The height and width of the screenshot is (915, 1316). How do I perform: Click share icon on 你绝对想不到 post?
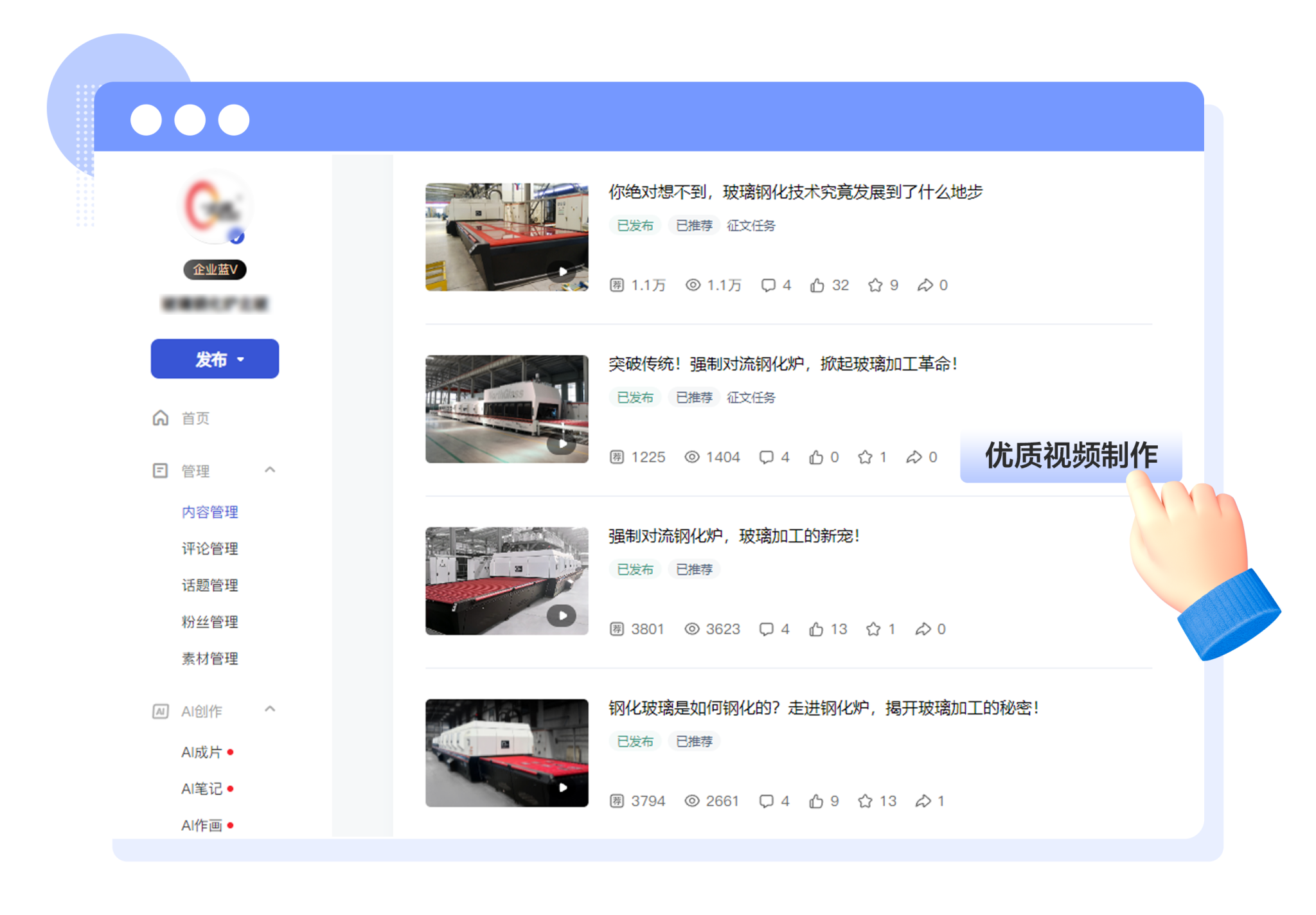(925, 285)
